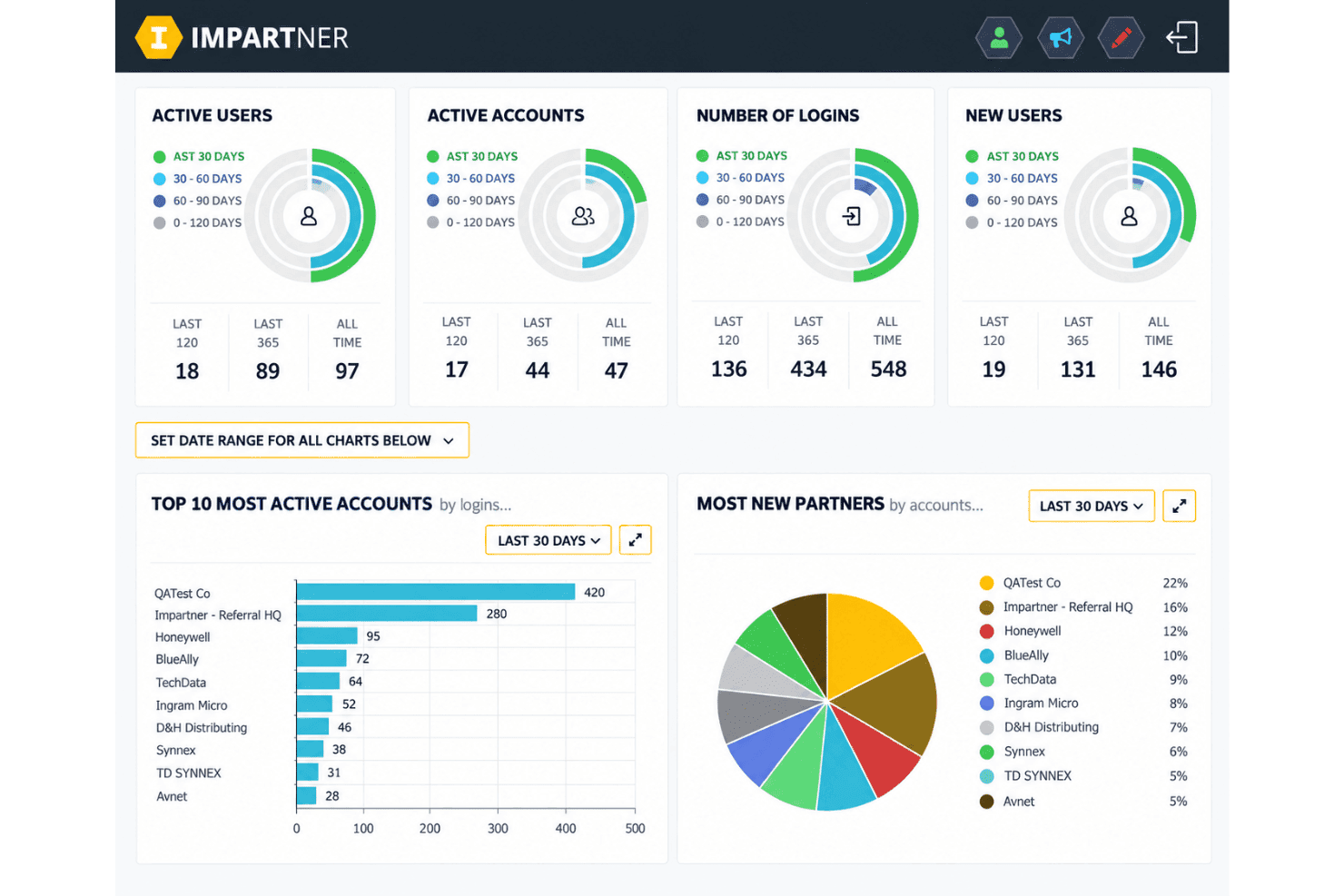The image size is (1344, 896).
Task: Click the Impartner hexagon logo icon
Action: 159,37
